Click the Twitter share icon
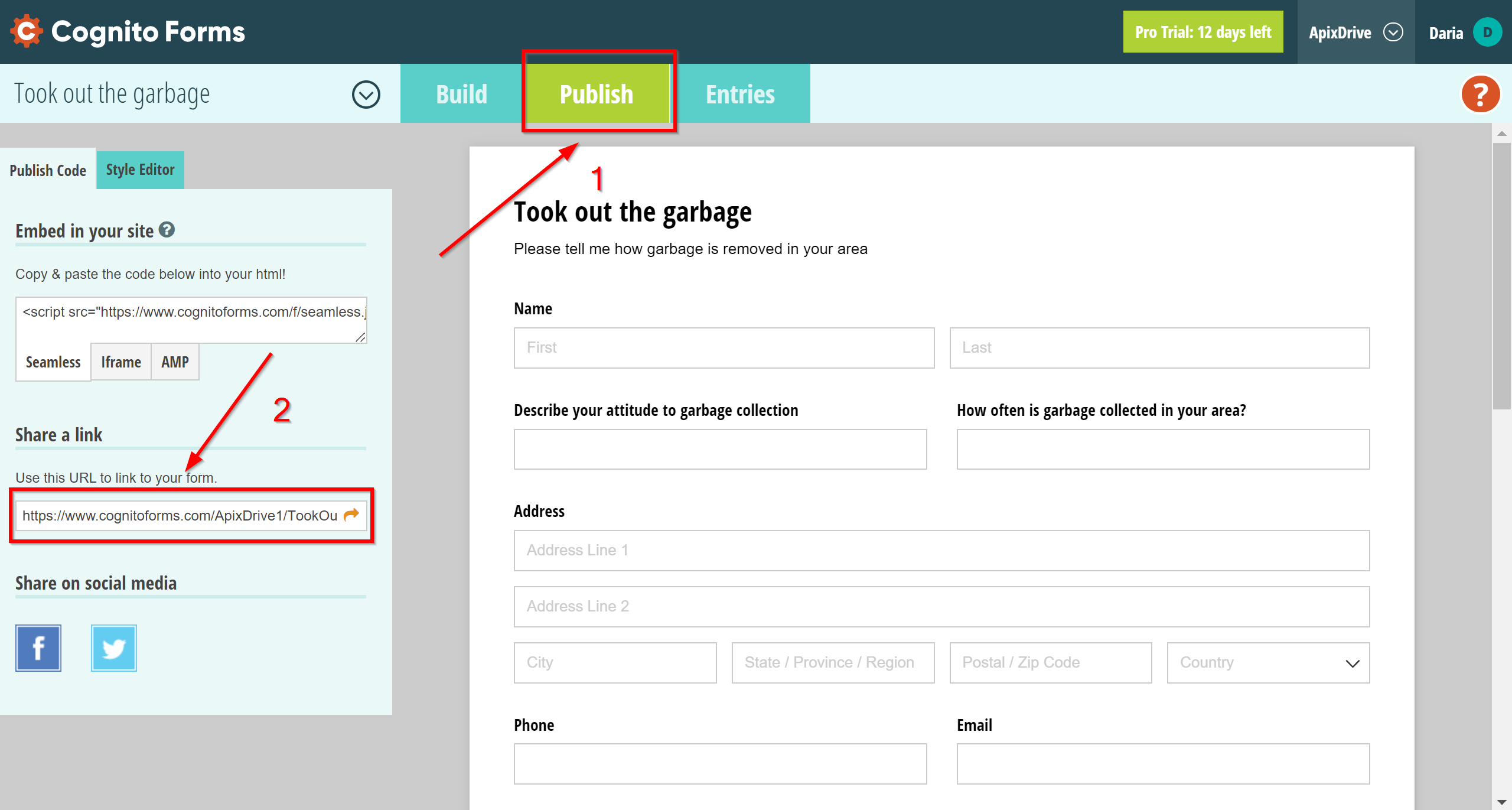The width and height of the screenshot is (1512, 810). (x=114, y=648)
